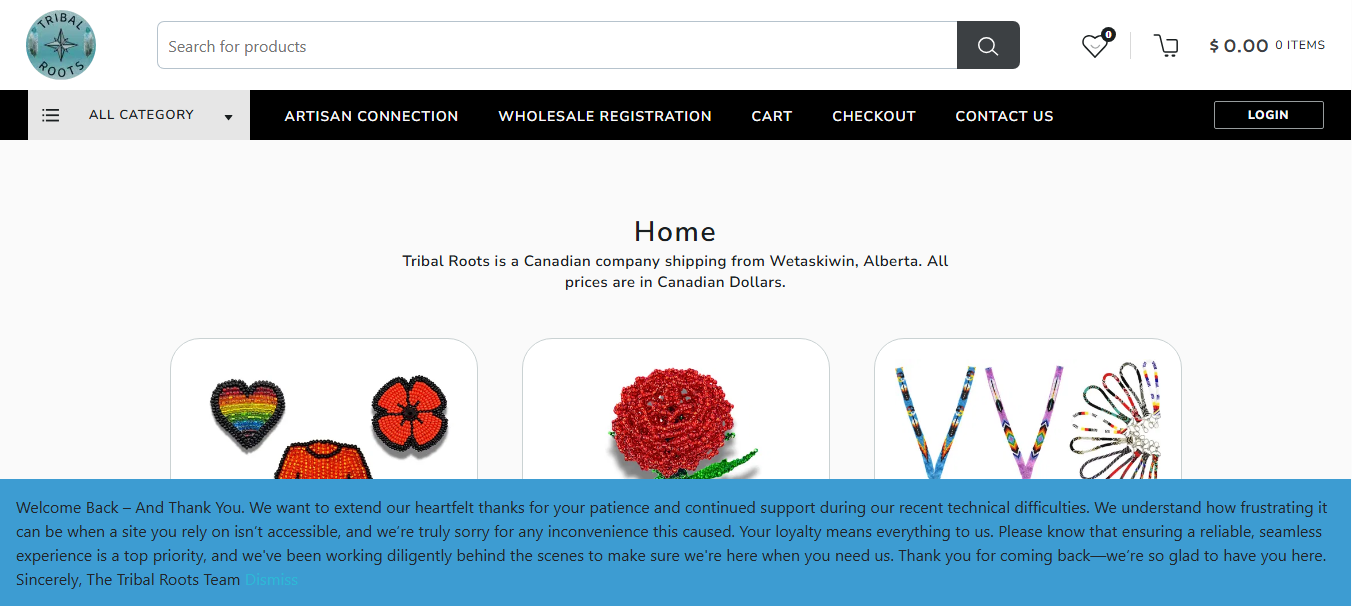Screen dimensions: 1352x606
Task: Click the Tribal Roots logo
Action: pyautogui.click(x=61, y=45)
